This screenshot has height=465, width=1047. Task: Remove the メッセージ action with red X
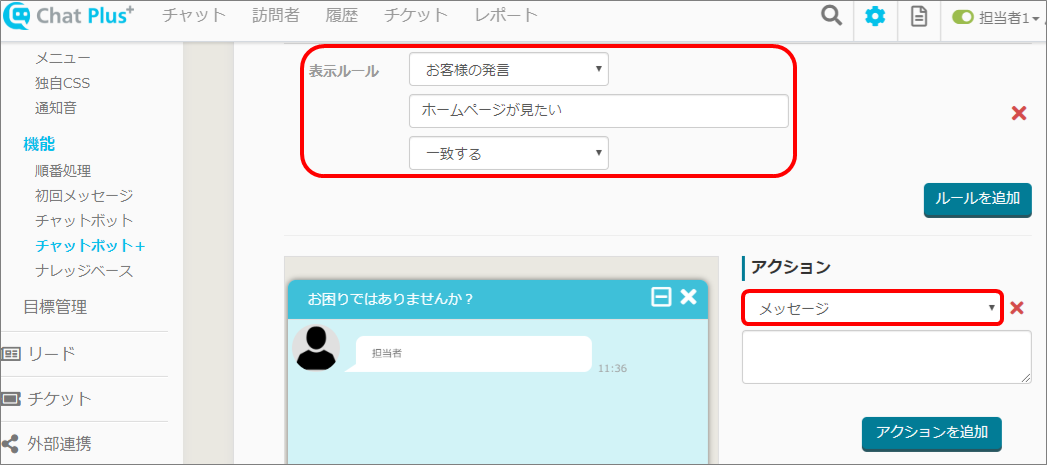pyautogui.click(x=1016, y=308)
